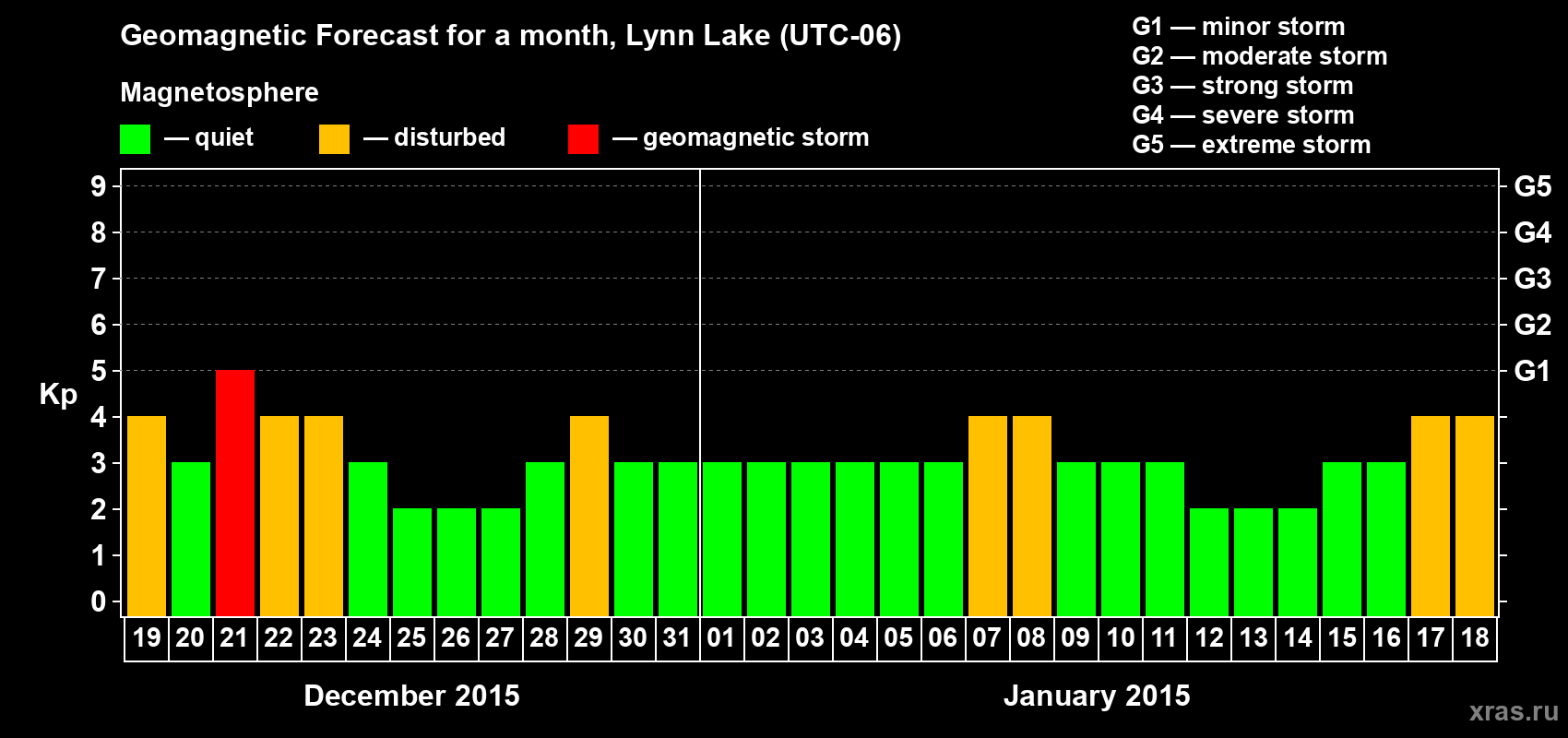The height and width of the screenshot is (738, 1568).
Task: Click the G5 label on right axis
Action: [x=1533, y=186]
